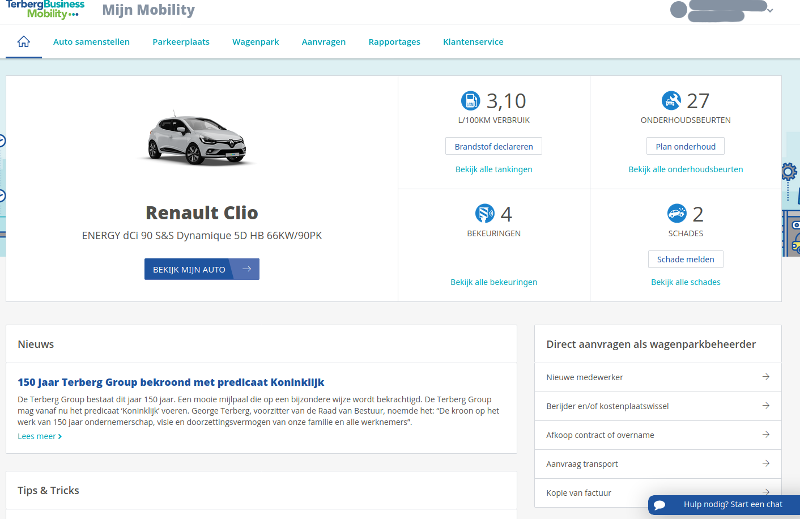Go to the home icon tab
800x519 pixels.
(x=23, y=42)
